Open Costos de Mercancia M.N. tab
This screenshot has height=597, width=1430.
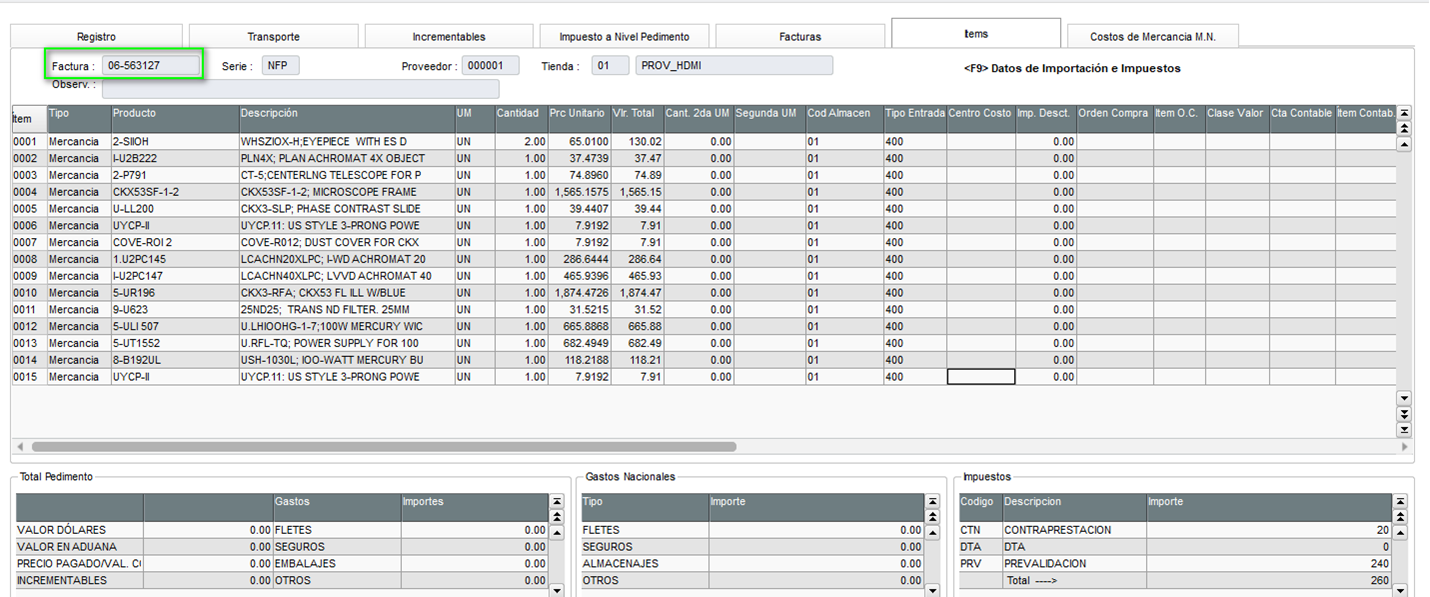pyautogui.click(x=1153, y=36)
